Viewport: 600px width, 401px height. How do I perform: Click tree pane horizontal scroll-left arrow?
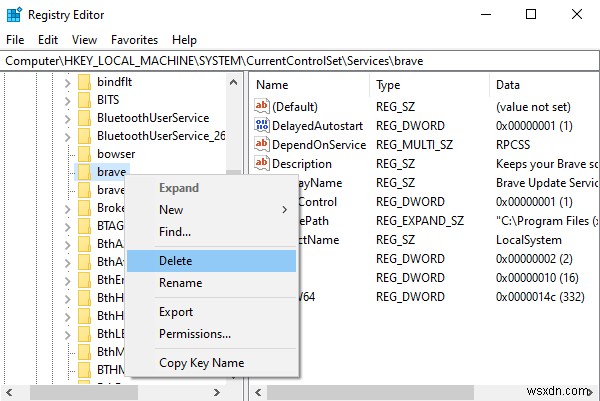coord(9,393)
